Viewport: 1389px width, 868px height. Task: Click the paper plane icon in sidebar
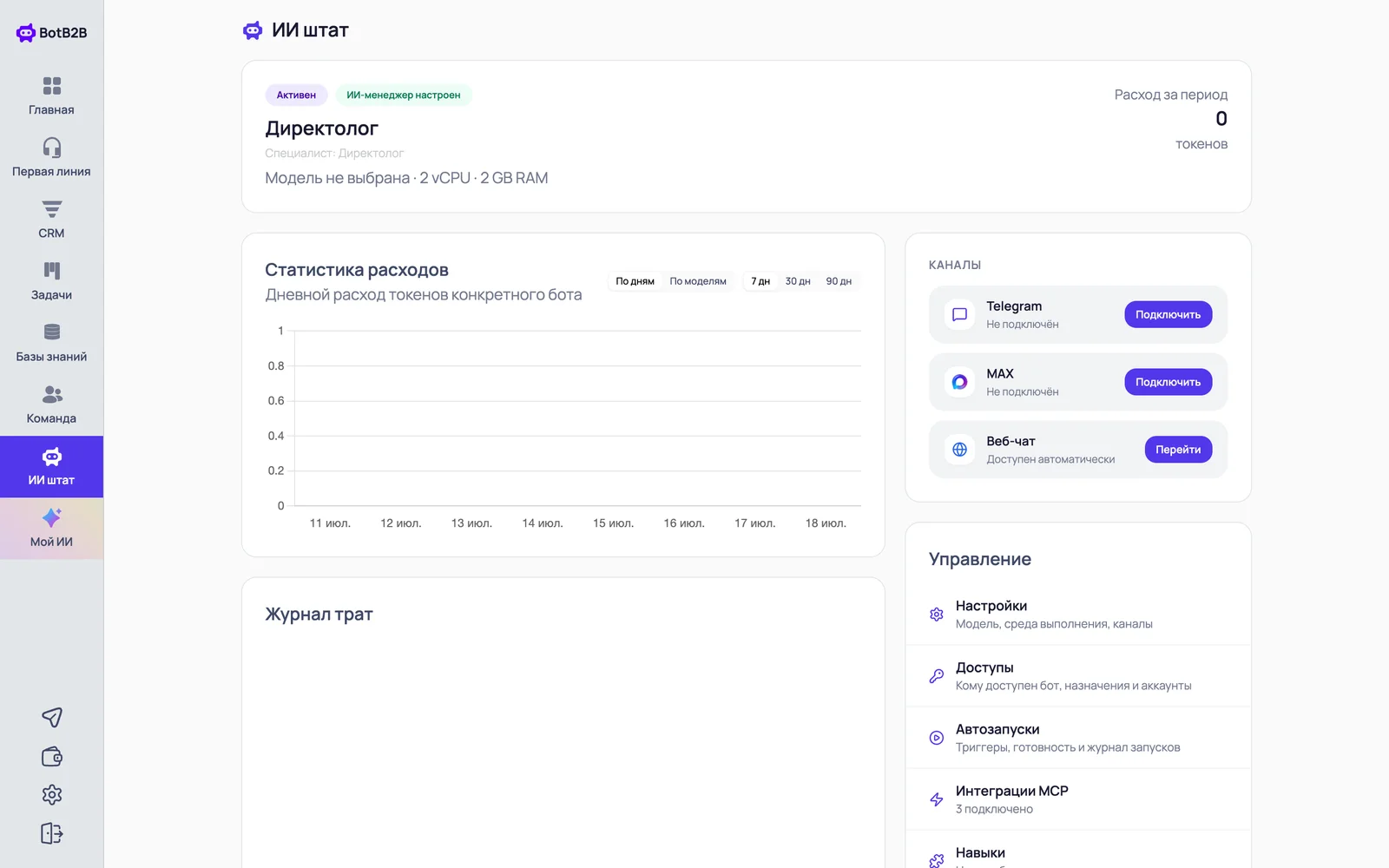(52, 717)
